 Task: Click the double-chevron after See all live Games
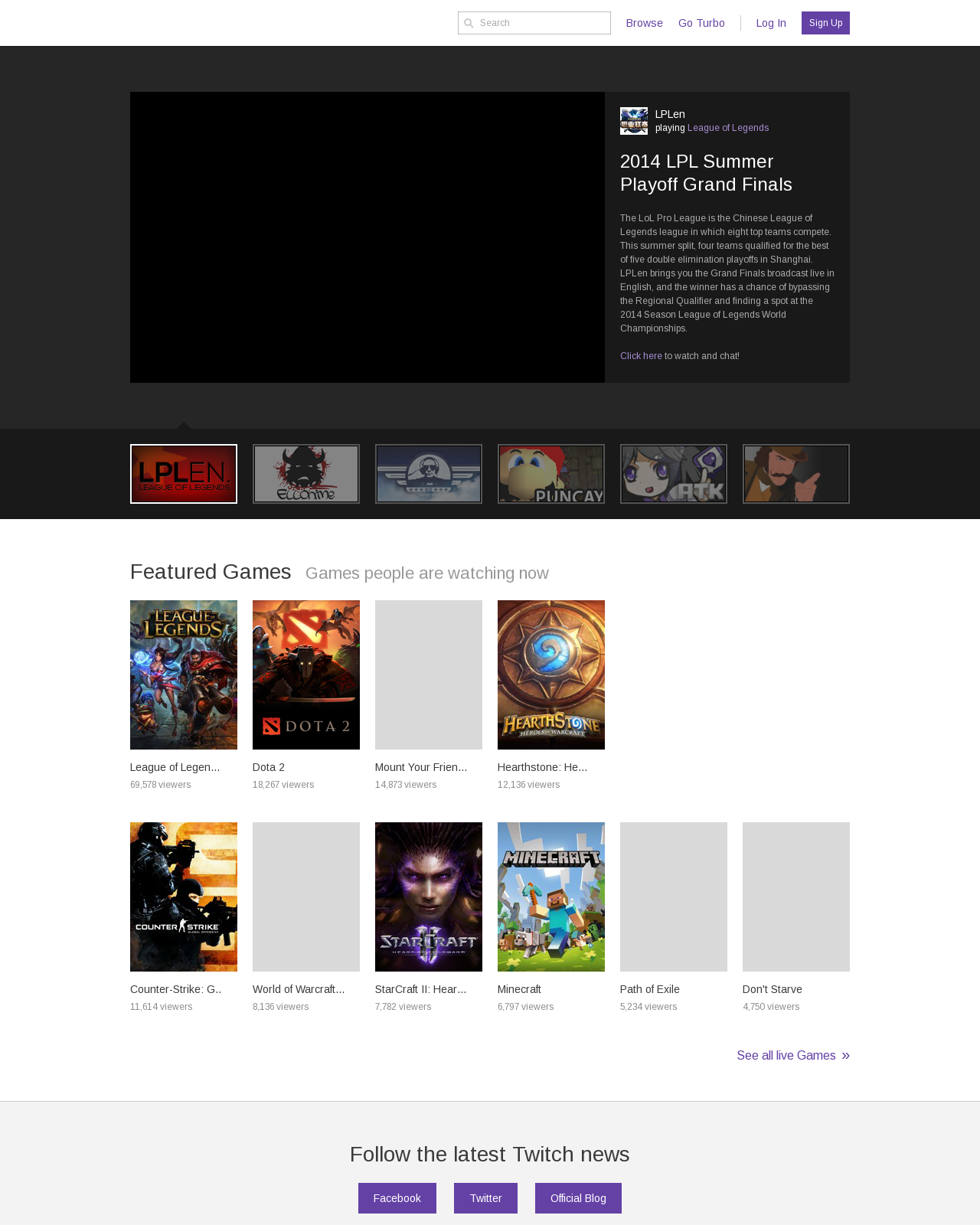coord(845,1056)
